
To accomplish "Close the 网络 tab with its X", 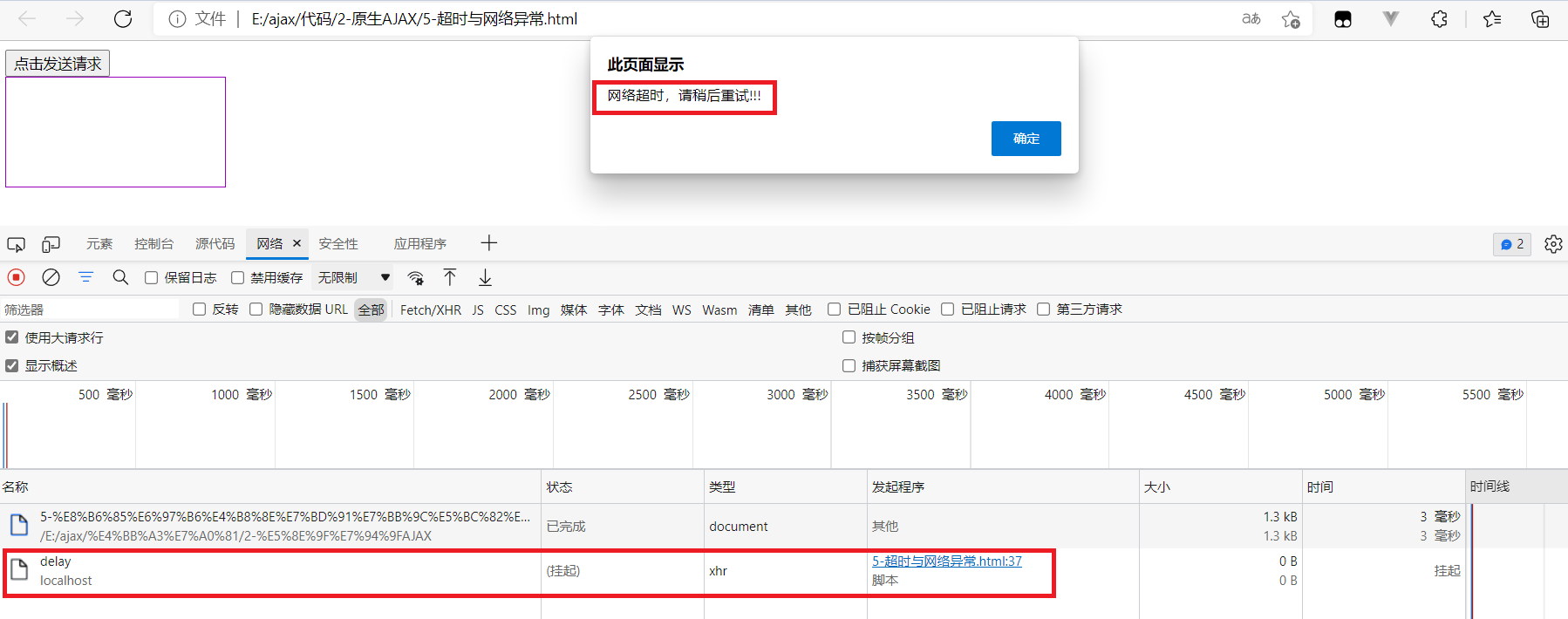I will tap(297, 243).
